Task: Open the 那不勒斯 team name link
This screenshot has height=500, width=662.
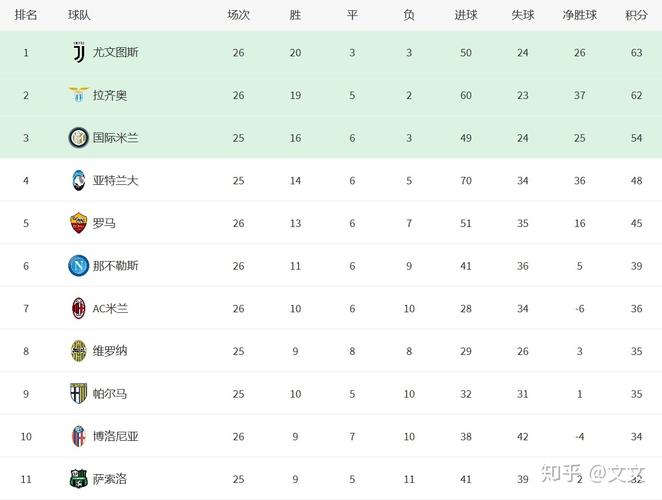Action: [x=115, y=266]
